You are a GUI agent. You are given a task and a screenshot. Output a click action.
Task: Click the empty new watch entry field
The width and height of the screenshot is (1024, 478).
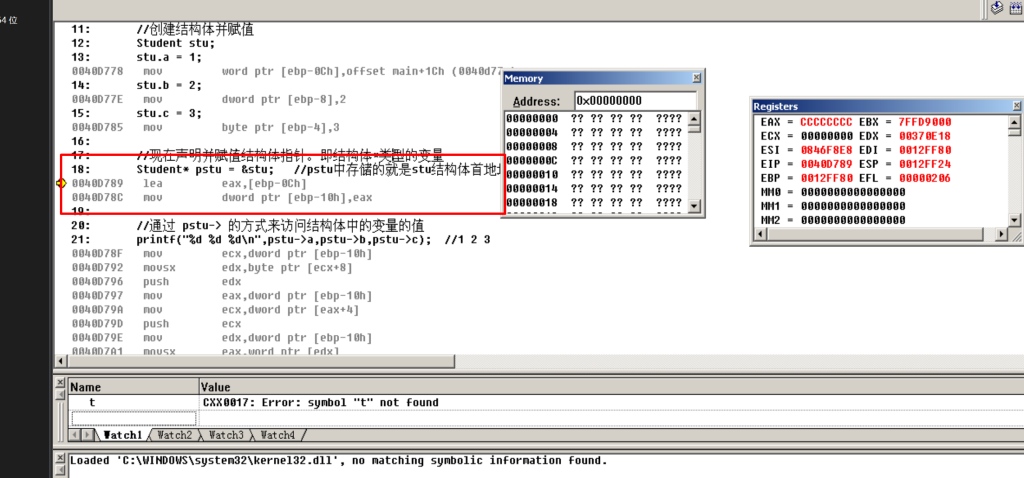pyautogui.click(x=133, y=418)
